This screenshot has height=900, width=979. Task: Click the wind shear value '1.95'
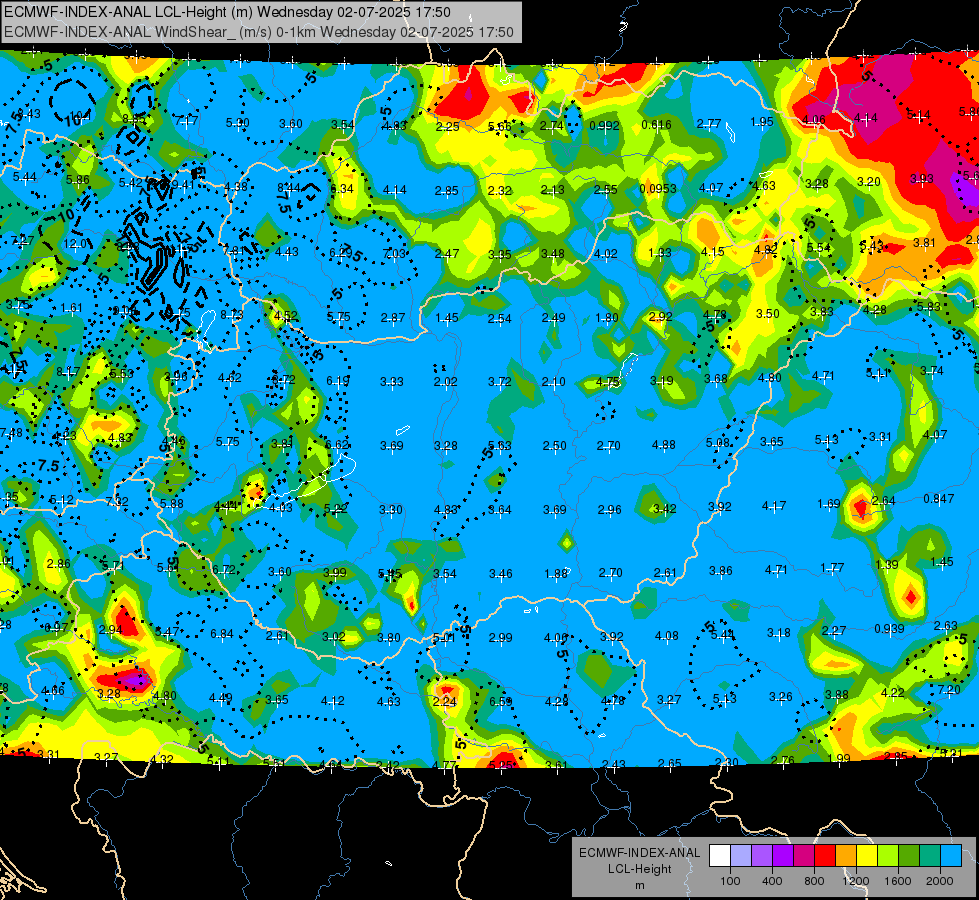click(x=762, y=122)
